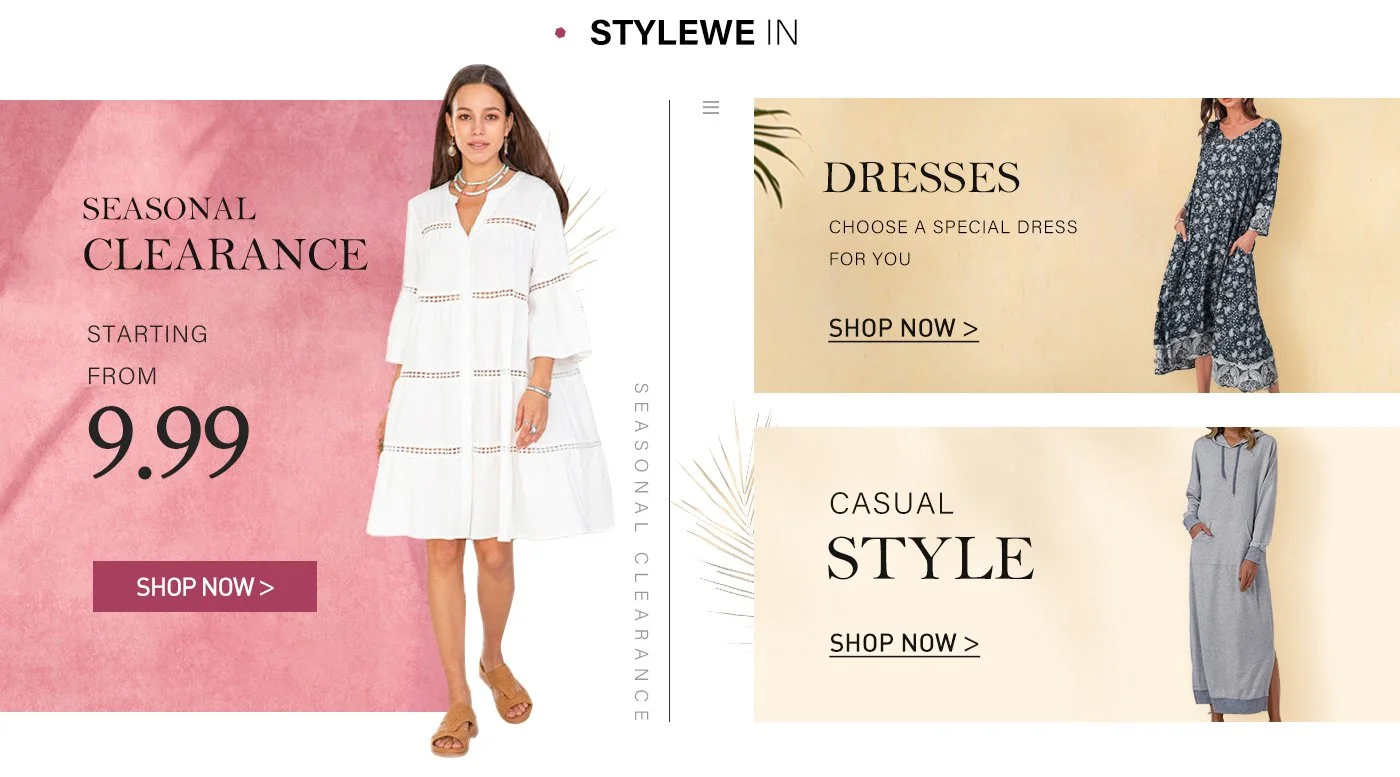
Task: Click the DRESSES banner heading
Action: click(921, 179)
